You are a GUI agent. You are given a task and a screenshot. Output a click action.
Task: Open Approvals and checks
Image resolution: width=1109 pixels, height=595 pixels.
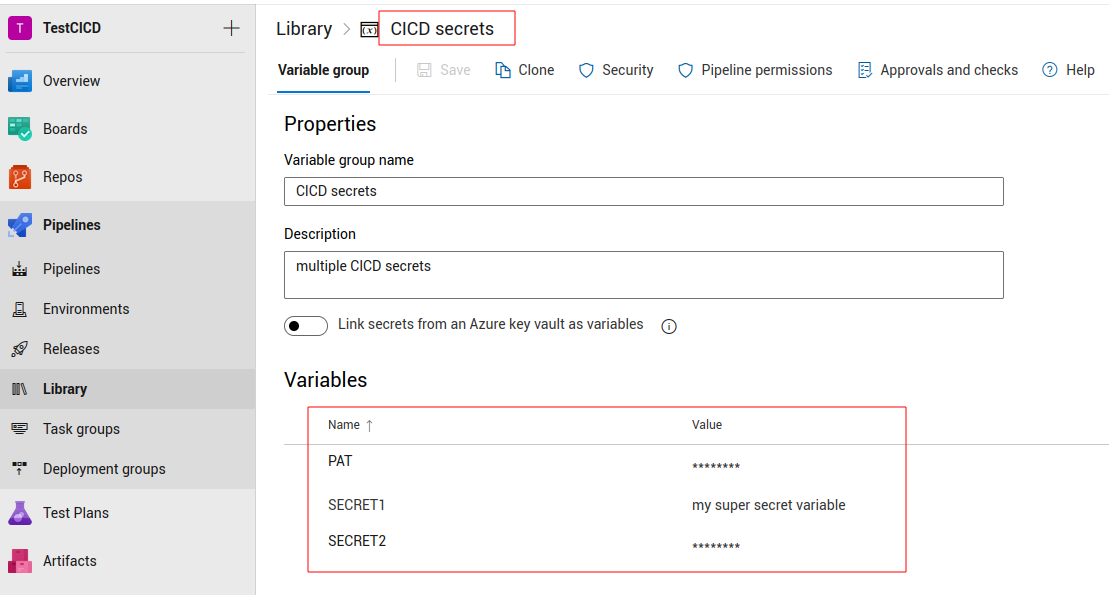[x=949, y=70]
